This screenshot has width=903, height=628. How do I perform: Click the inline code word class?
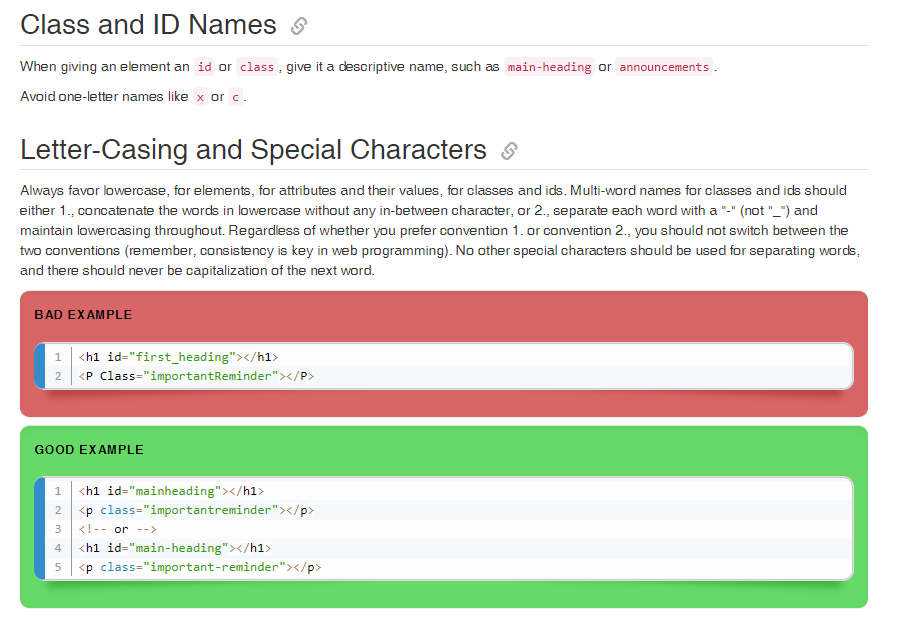tap(257, 67)
